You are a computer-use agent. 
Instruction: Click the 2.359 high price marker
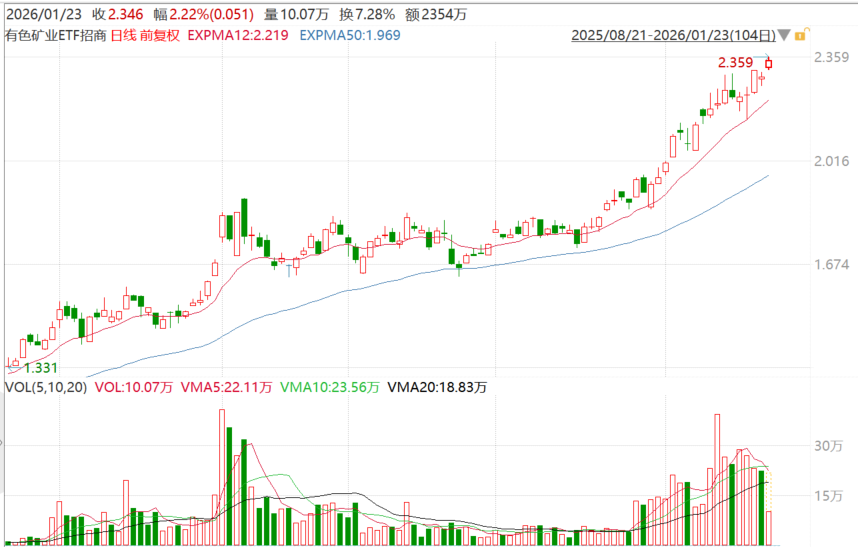736,63
